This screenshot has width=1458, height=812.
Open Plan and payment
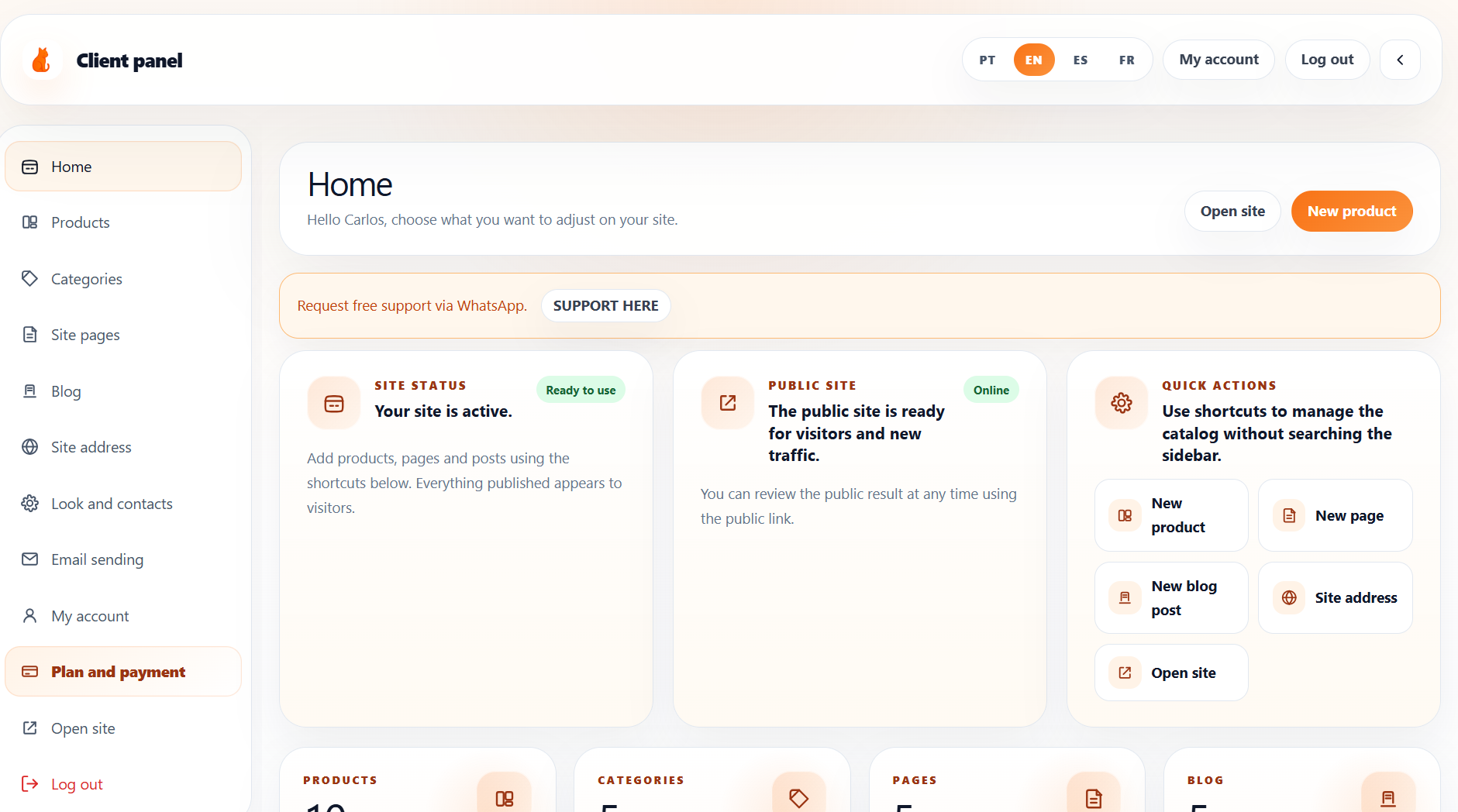[123, 672]
